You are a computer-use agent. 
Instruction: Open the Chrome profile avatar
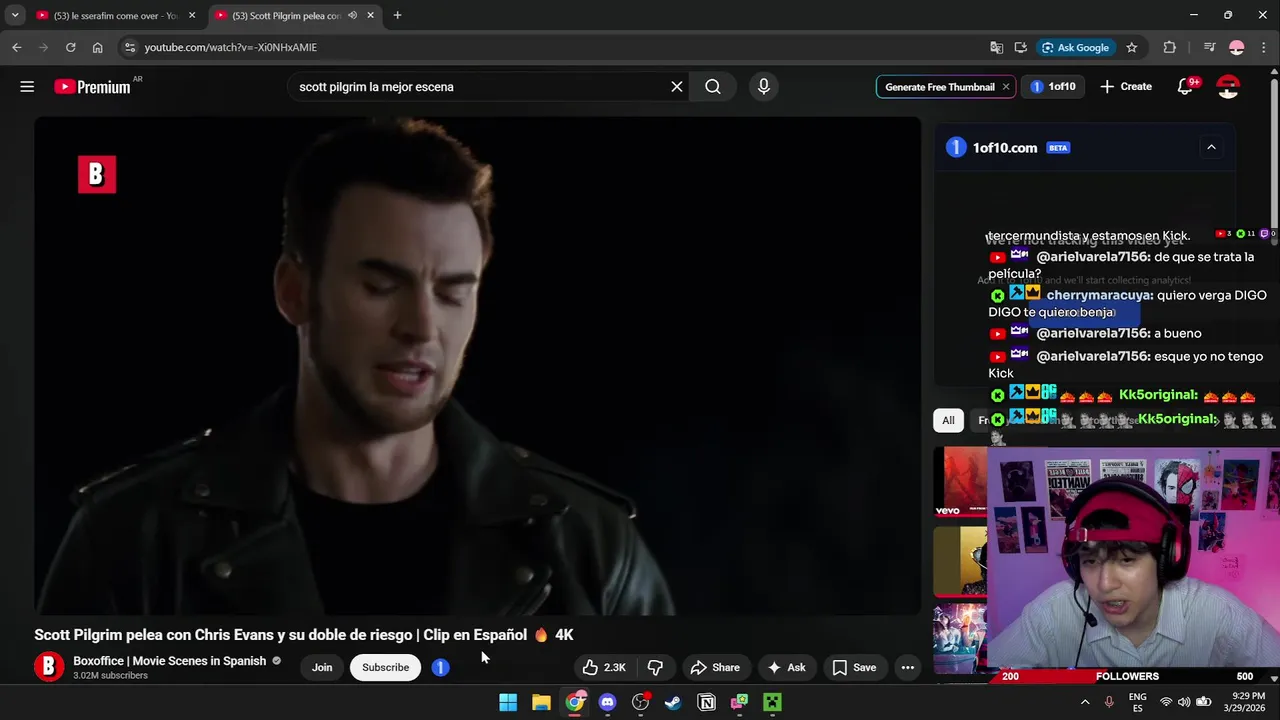tap(1237, 47)
